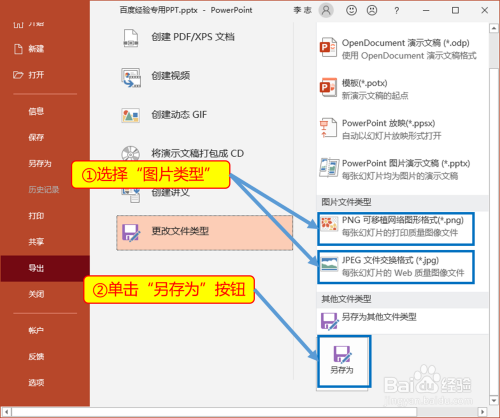Choose 创建 PDF/XPS 文档 option
Screen dimensions: 500x418
coord(204,37)
